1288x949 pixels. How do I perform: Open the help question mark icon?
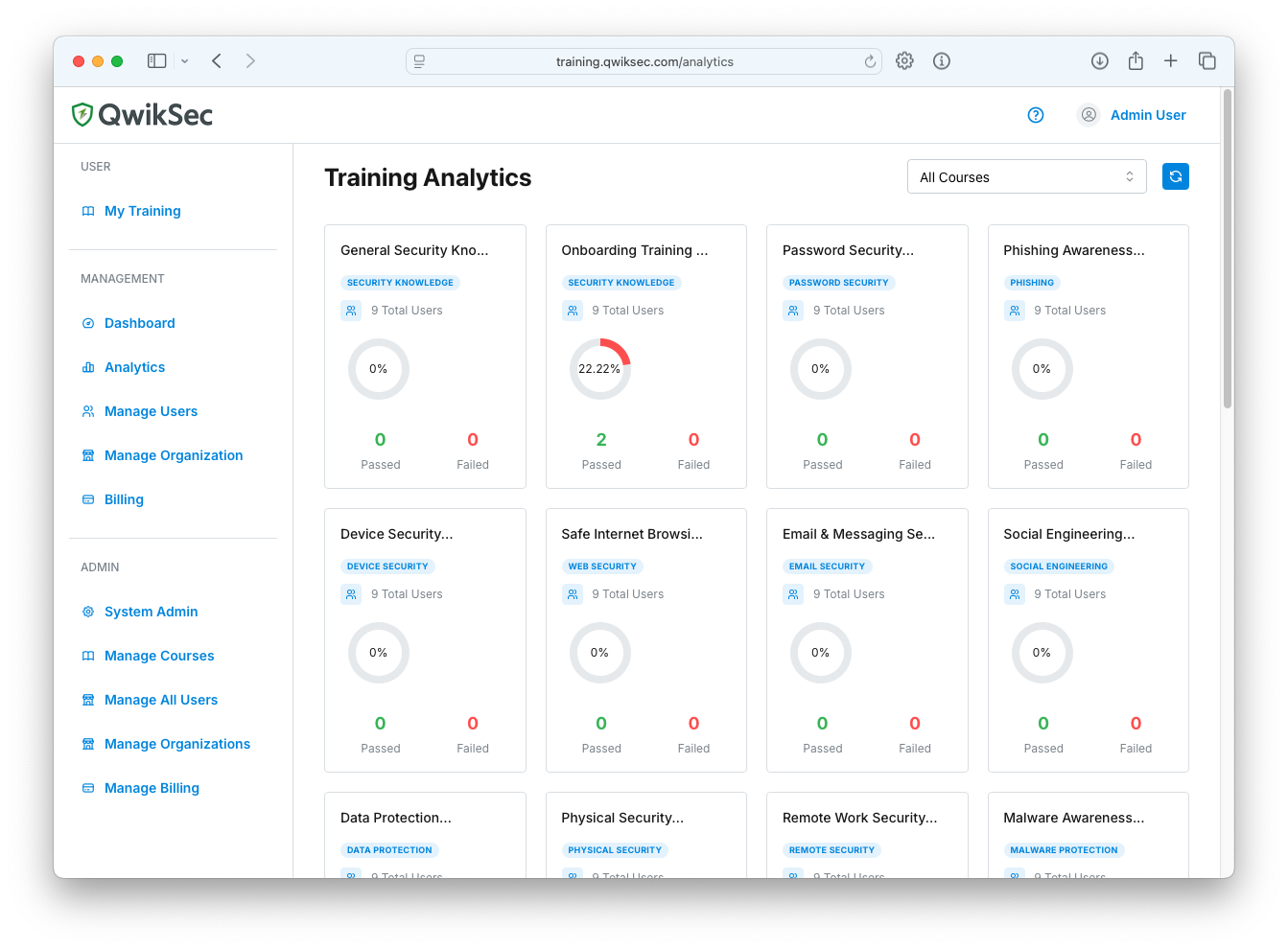[1036, 115]
